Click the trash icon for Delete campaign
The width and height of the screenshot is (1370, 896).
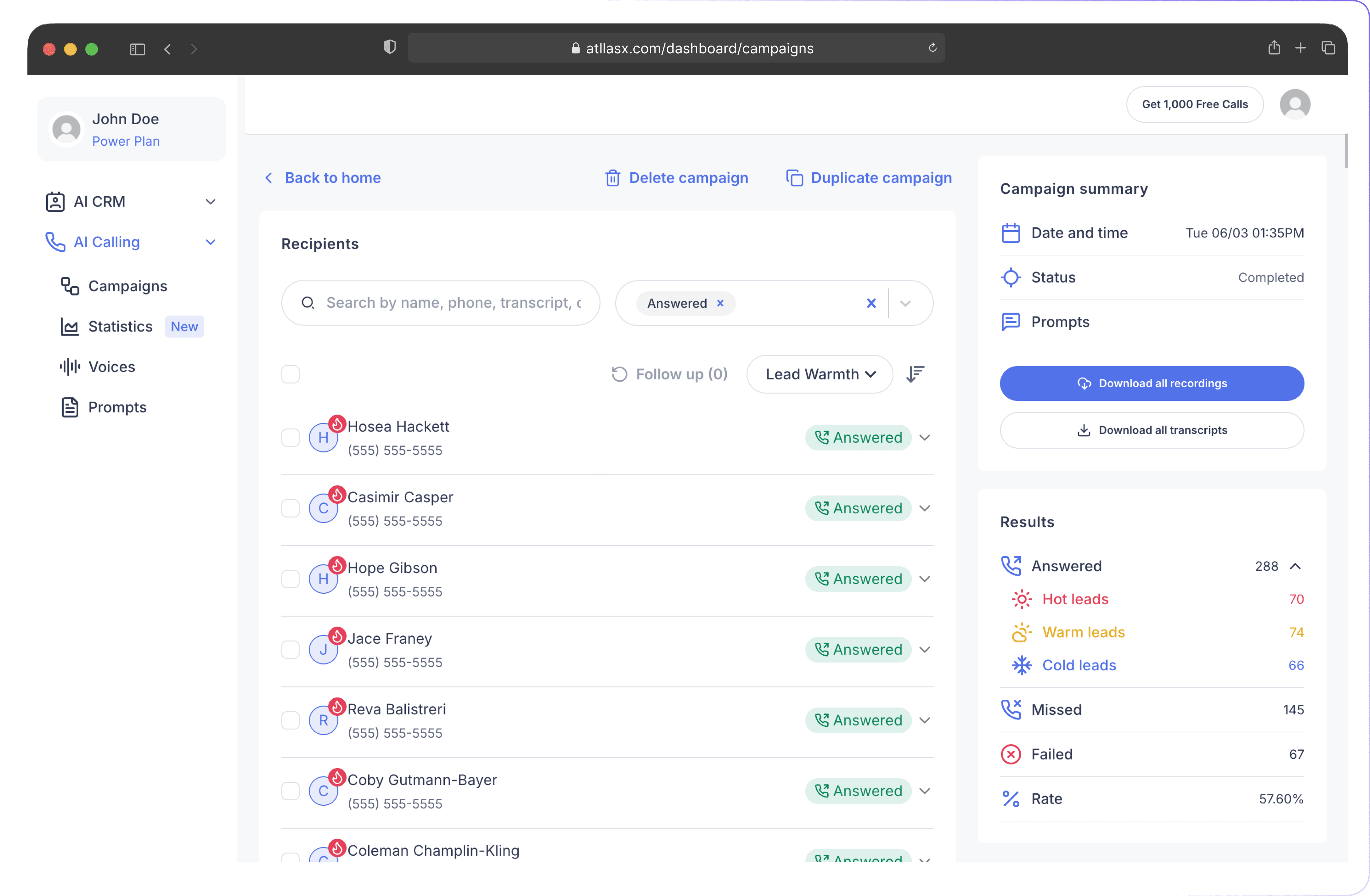pyautogui.click(x=612, y=178)
